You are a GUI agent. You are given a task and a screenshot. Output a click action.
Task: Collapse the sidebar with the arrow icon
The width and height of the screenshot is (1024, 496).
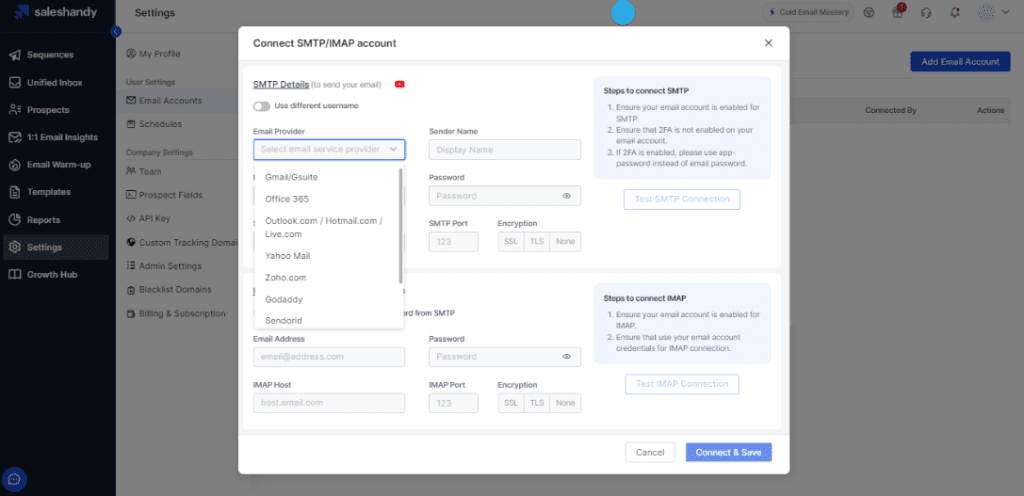[x=116, y=31]
